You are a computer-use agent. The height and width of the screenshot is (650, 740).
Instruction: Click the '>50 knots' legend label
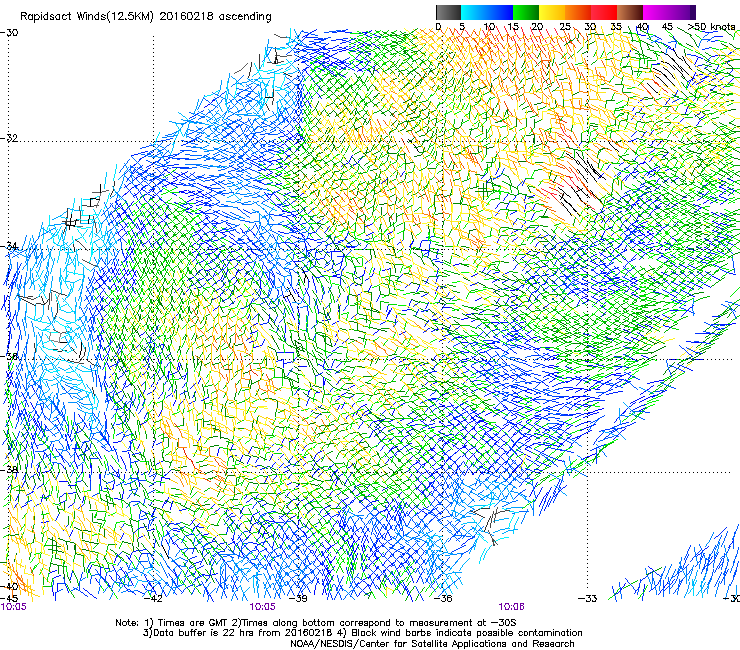pyautogui.click(x=711, y=26)
